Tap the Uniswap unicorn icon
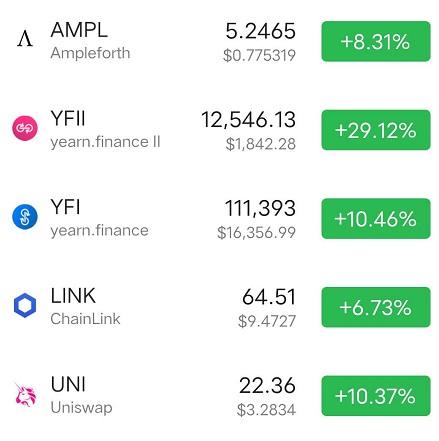Viewport: 439px width, 441px height. (x=25, y=395)
